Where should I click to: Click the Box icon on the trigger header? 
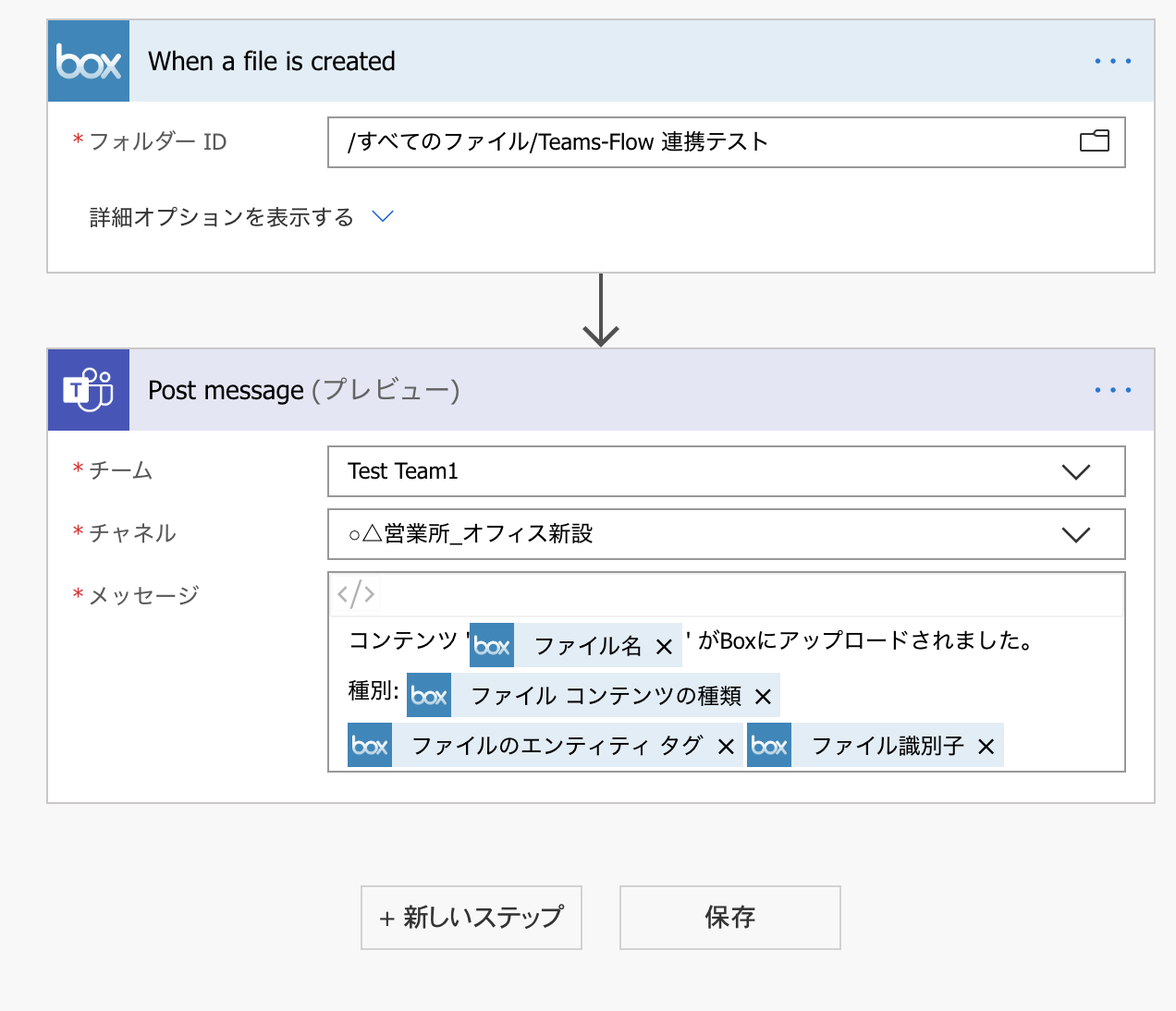(x=88, y=60)
